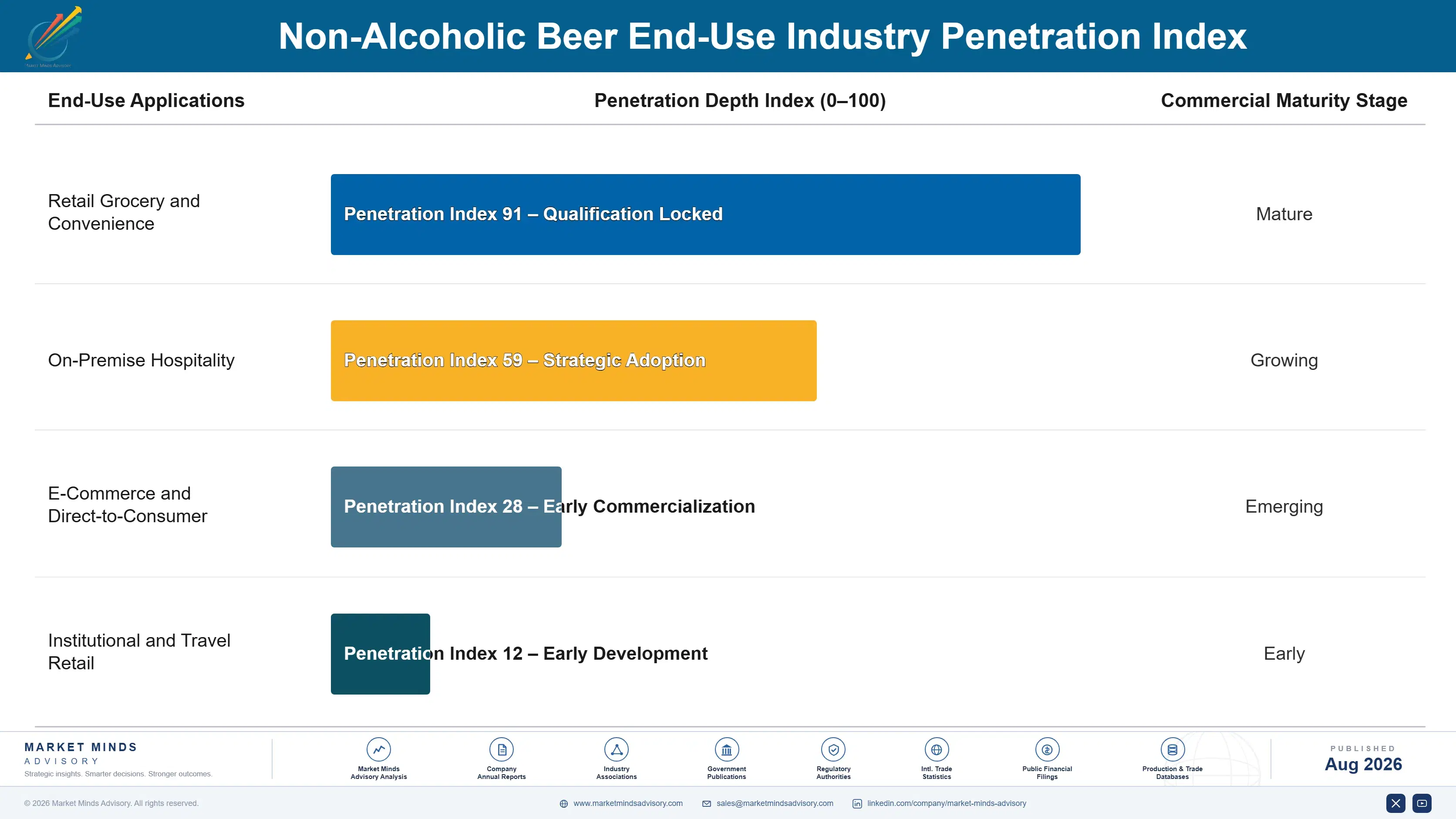Open the YouTube icon in footer

click(x=1422, y=803)
